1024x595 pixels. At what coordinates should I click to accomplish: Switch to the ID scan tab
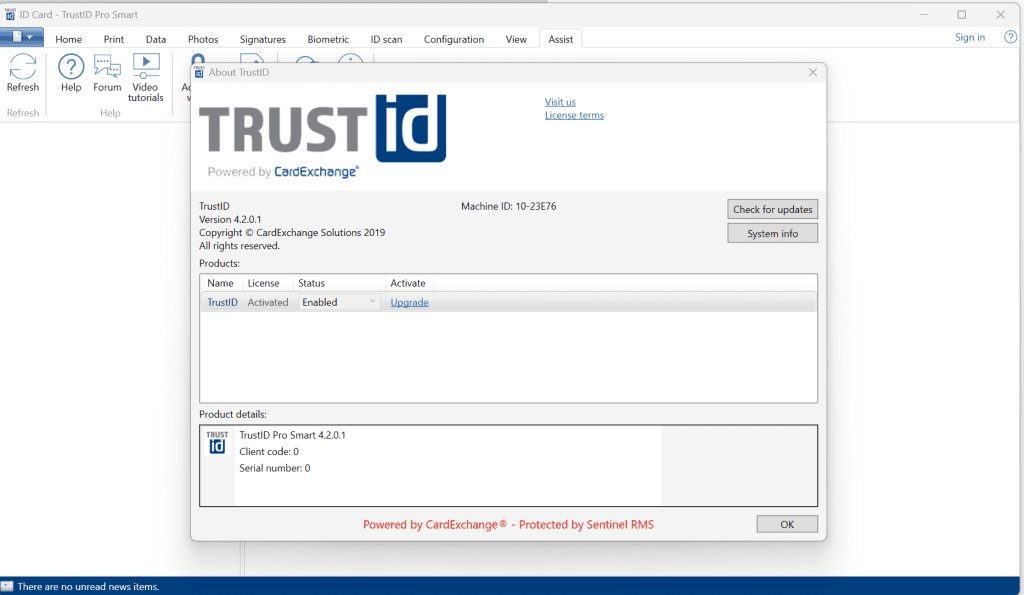tap(387, 39)
